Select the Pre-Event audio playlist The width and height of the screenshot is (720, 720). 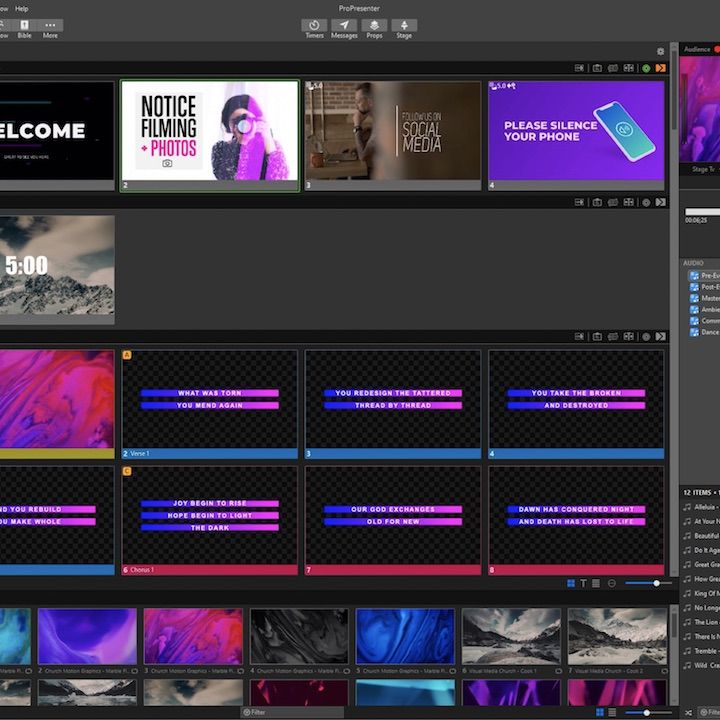click(708, 275)
